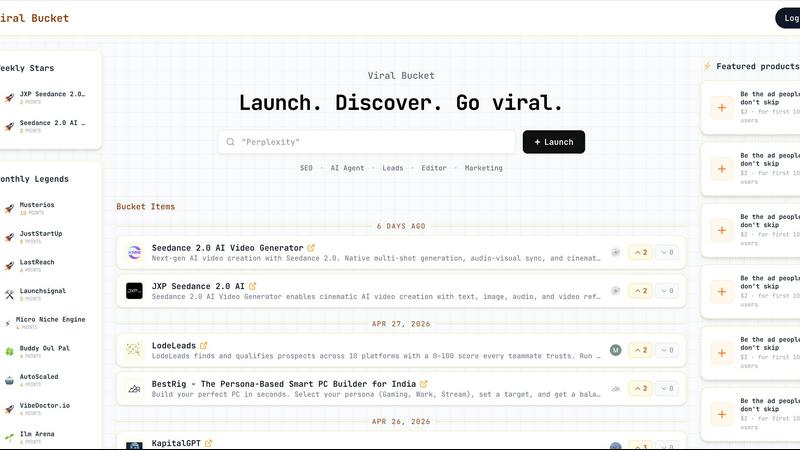Open external link icon beside LodeLeads
This screenshot has height=450, width=800.
pos(203,345)
